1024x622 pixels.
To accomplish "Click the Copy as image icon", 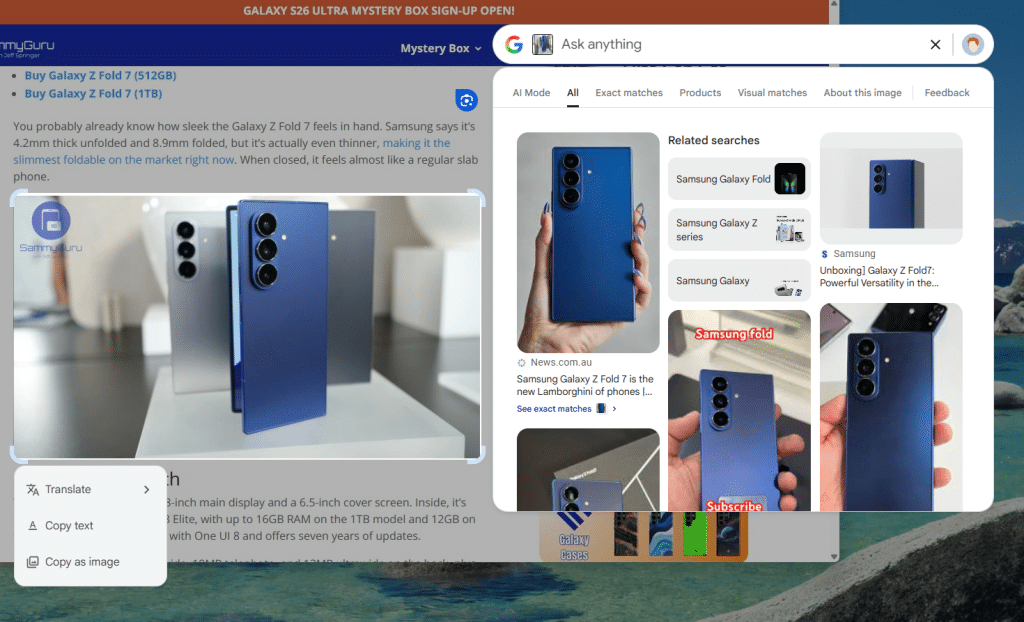I will pyautogui.click(x=33, y=562).
